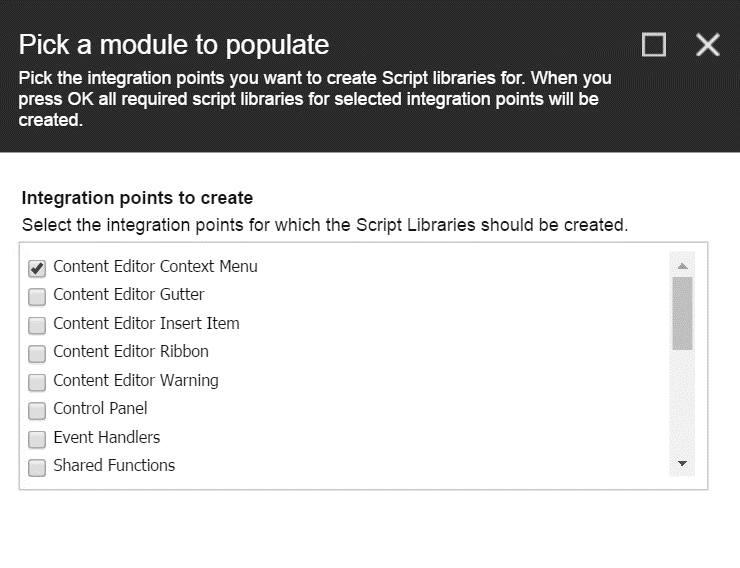Close the Pick a module dialog
This screenshot has width=740, height=568.
(x=707, y=45)
